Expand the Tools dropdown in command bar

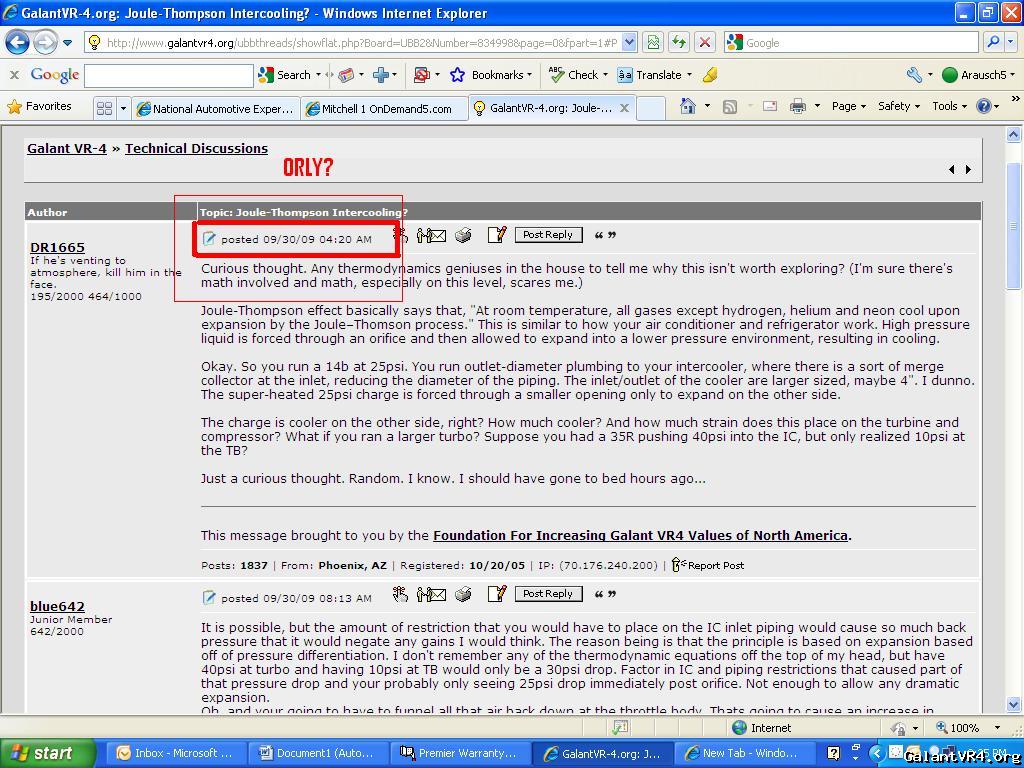click(x=949, y=106)
